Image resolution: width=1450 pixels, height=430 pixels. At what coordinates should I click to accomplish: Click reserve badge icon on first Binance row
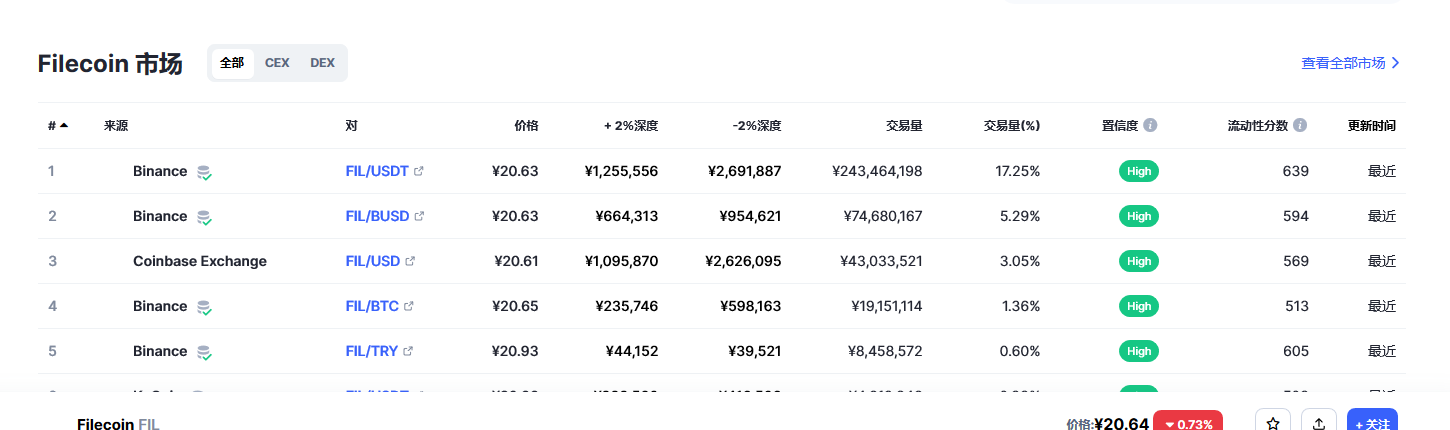[x=204, y=172]
